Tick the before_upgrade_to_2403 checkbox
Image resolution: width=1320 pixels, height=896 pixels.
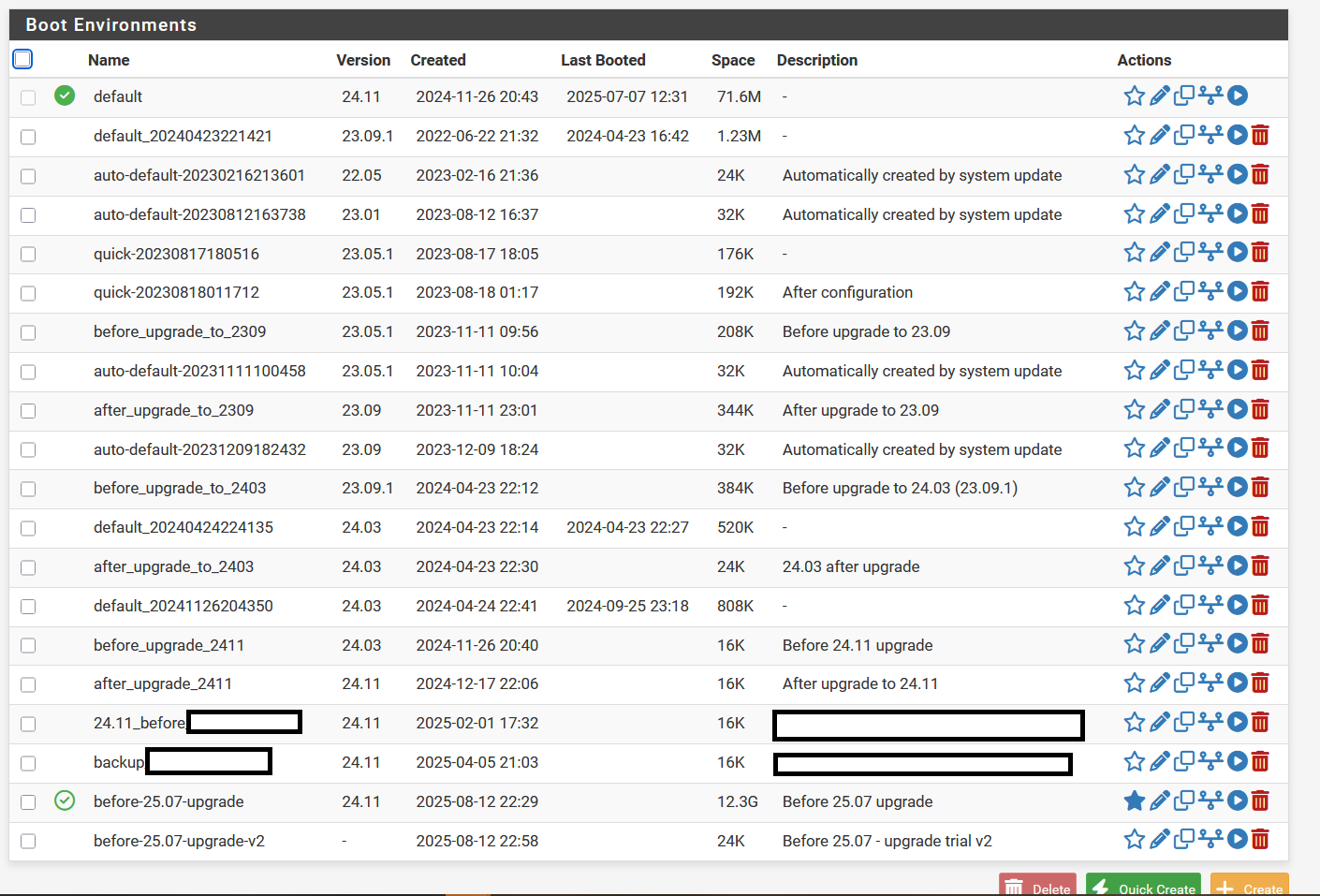[x=28, y=489]
